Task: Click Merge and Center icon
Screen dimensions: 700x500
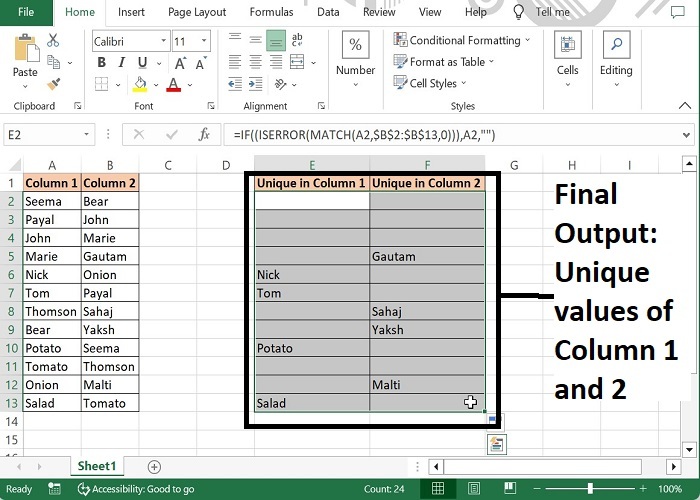Action: tap(297, 62)
